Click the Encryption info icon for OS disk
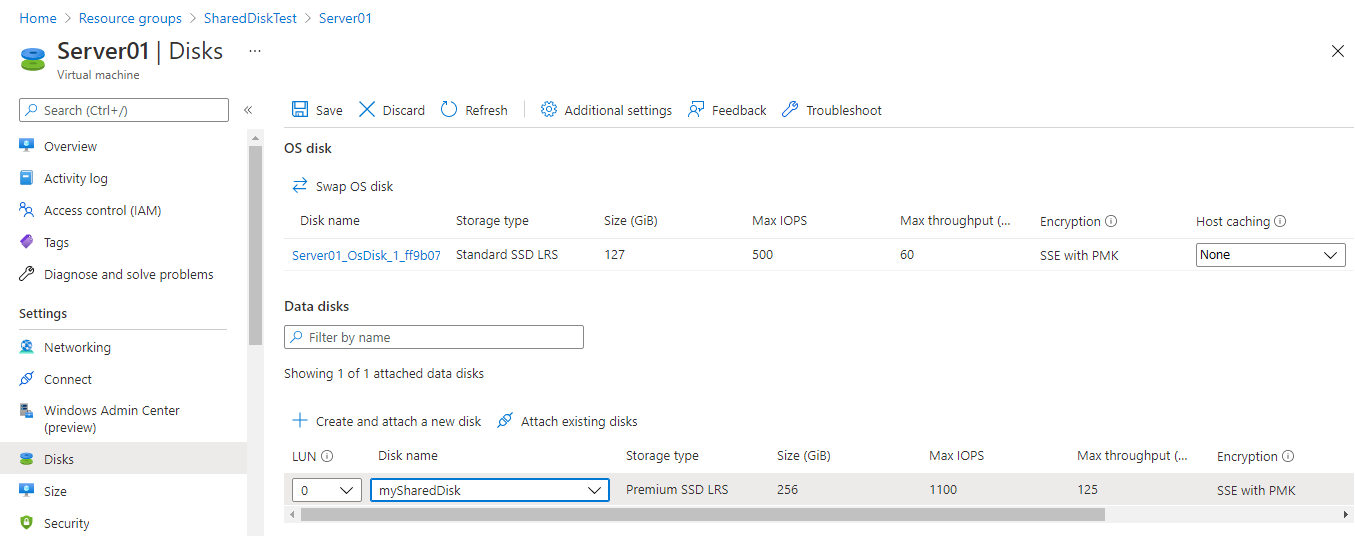This screenshot has height=536, width=1355. (1111, 222)
